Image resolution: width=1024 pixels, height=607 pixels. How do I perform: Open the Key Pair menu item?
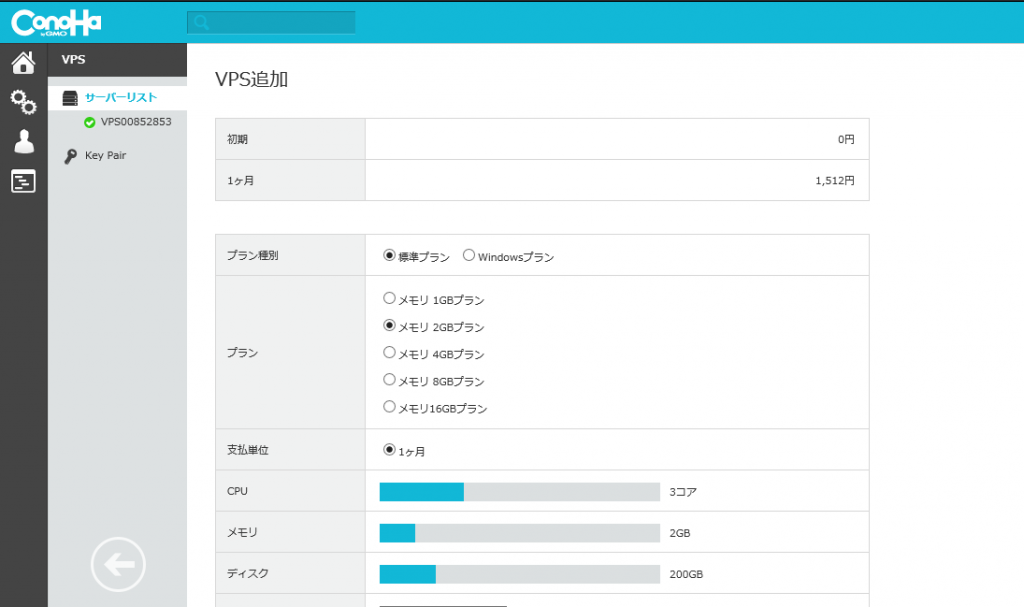pyautogui.click(x=105, y=156)
